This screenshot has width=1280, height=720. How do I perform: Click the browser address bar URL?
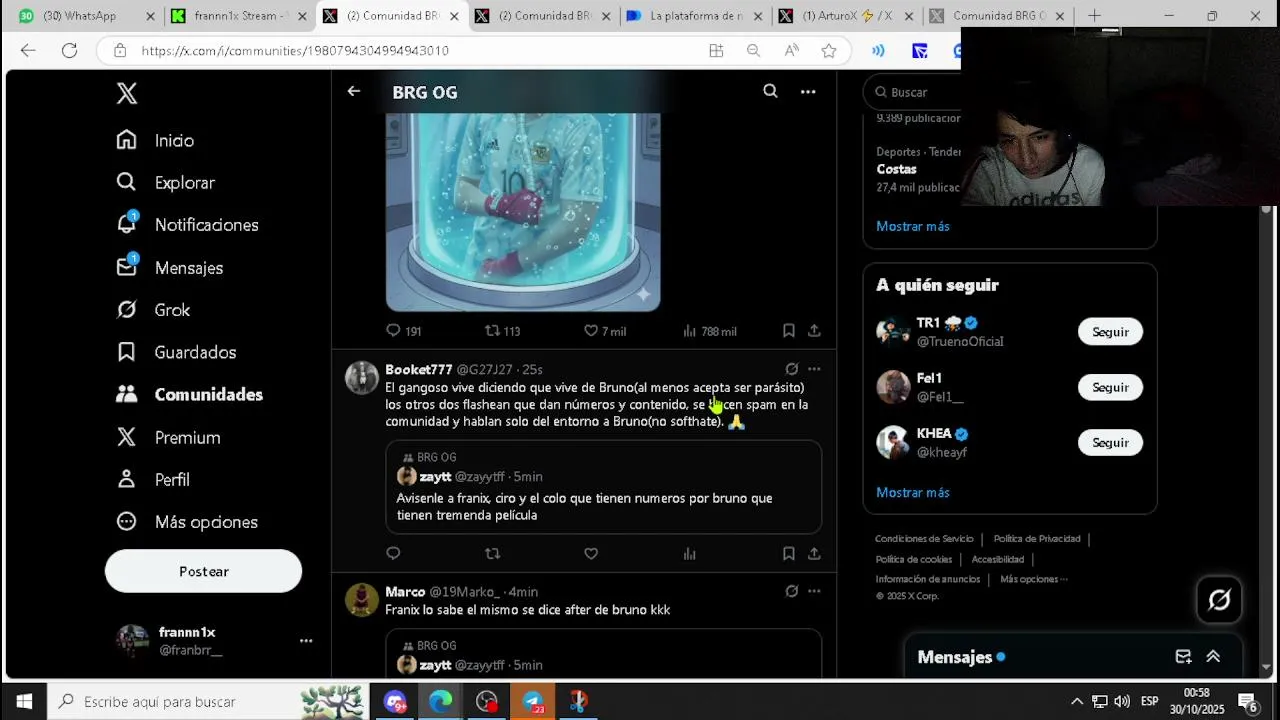coord(295,50)
